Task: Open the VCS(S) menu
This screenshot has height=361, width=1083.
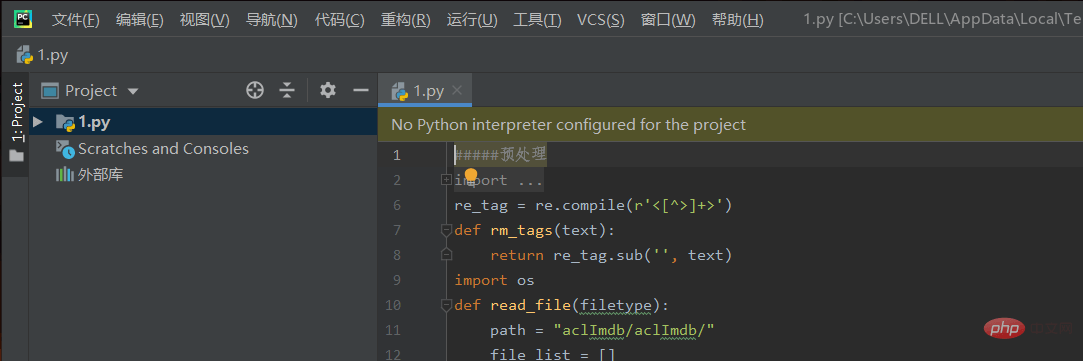Action: [x=600, y=20]
